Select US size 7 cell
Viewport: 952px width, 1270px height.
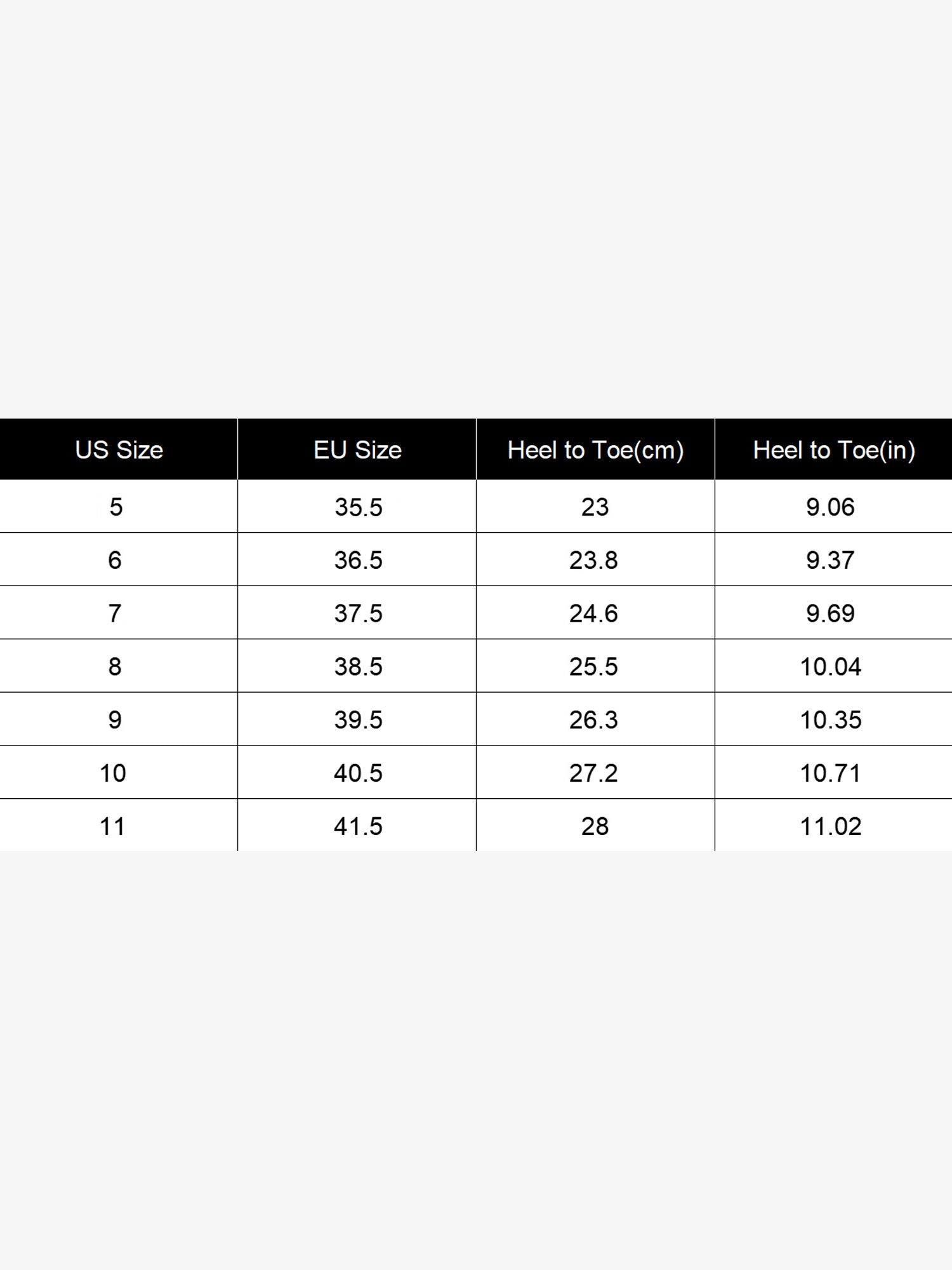tap(119, 613)
